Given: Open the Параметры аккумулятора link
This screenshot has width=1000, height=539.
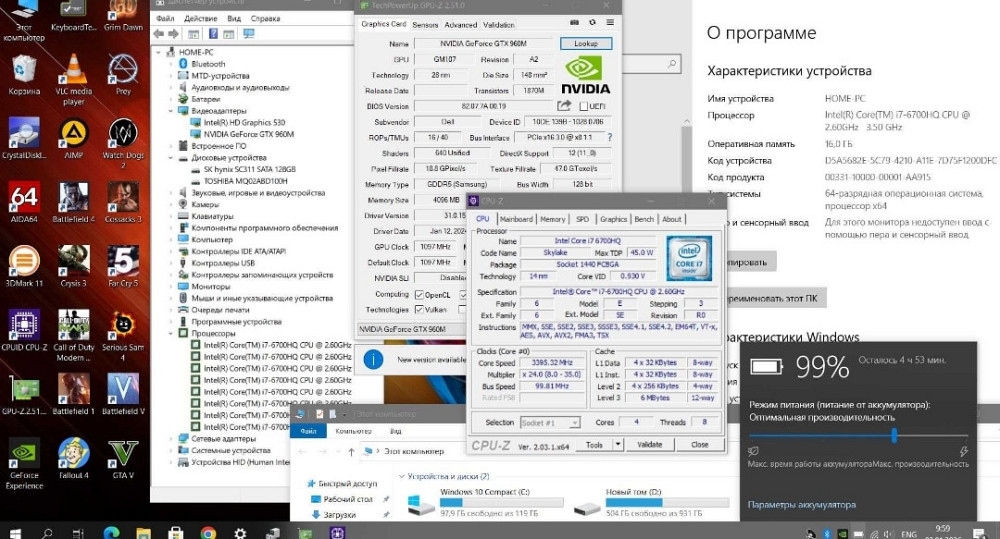Looking at the screenshot, I should pyautogui.click(x=802, y=505).
